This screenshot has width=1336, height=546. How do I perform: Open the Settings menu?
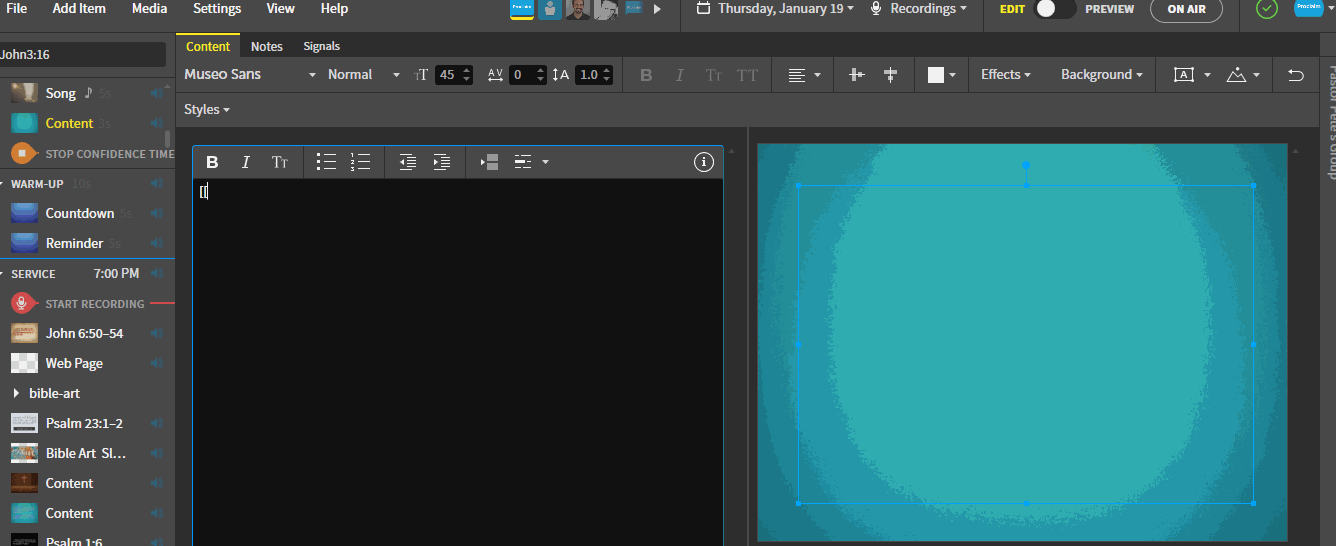pyautogui.click(x=217, y=9)
